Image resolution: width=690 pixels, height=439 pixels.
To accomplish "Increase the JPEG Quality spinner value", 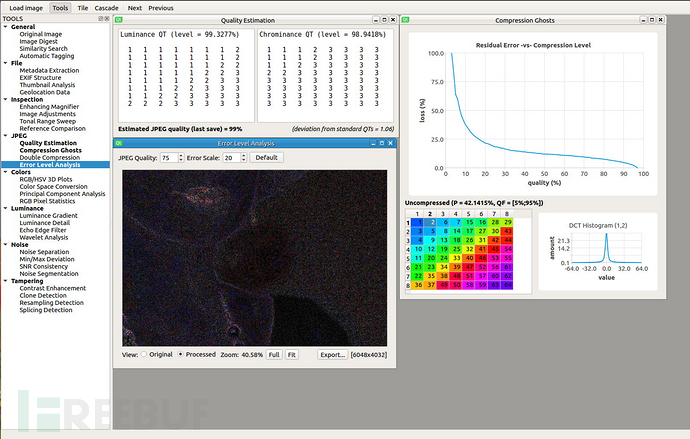I will coord(181,155).
